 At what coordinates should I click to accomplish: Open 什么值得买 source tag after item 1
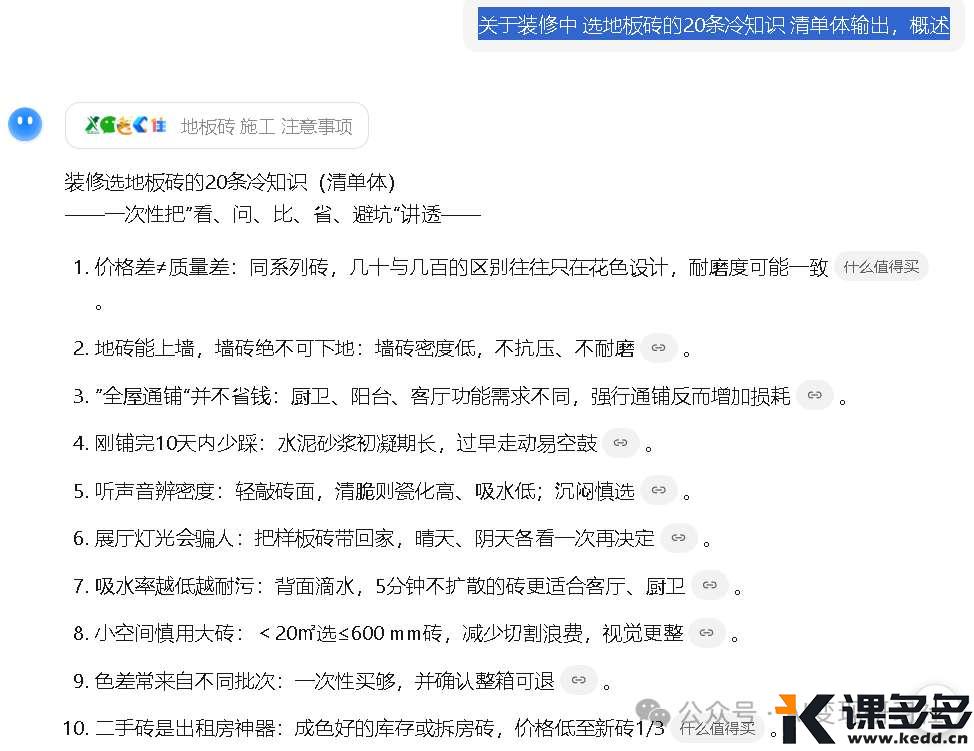pos(880,267)
